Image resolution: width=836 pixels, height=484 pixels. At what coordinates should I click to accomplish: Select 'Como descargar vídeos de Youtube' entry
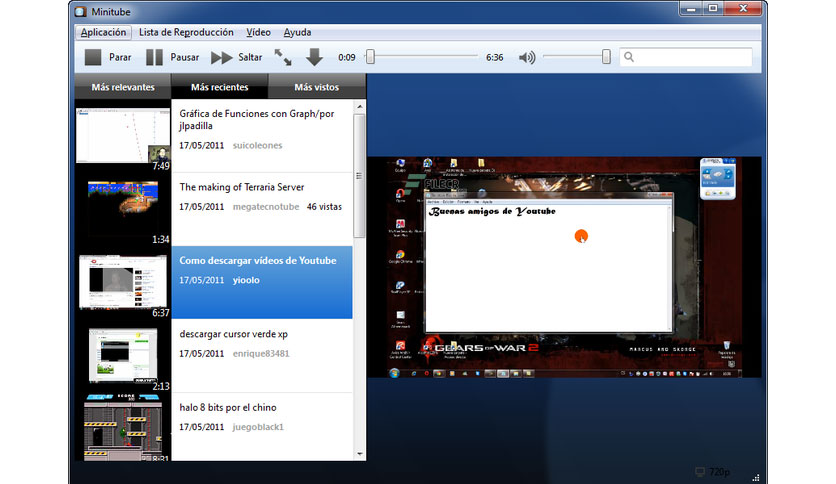[262, 283]
